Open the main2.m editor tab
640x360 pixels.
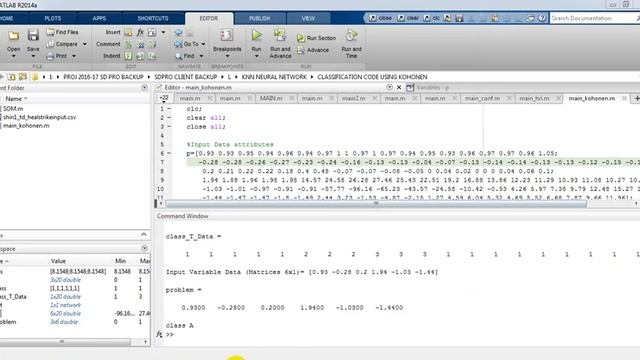click(353, 98)
